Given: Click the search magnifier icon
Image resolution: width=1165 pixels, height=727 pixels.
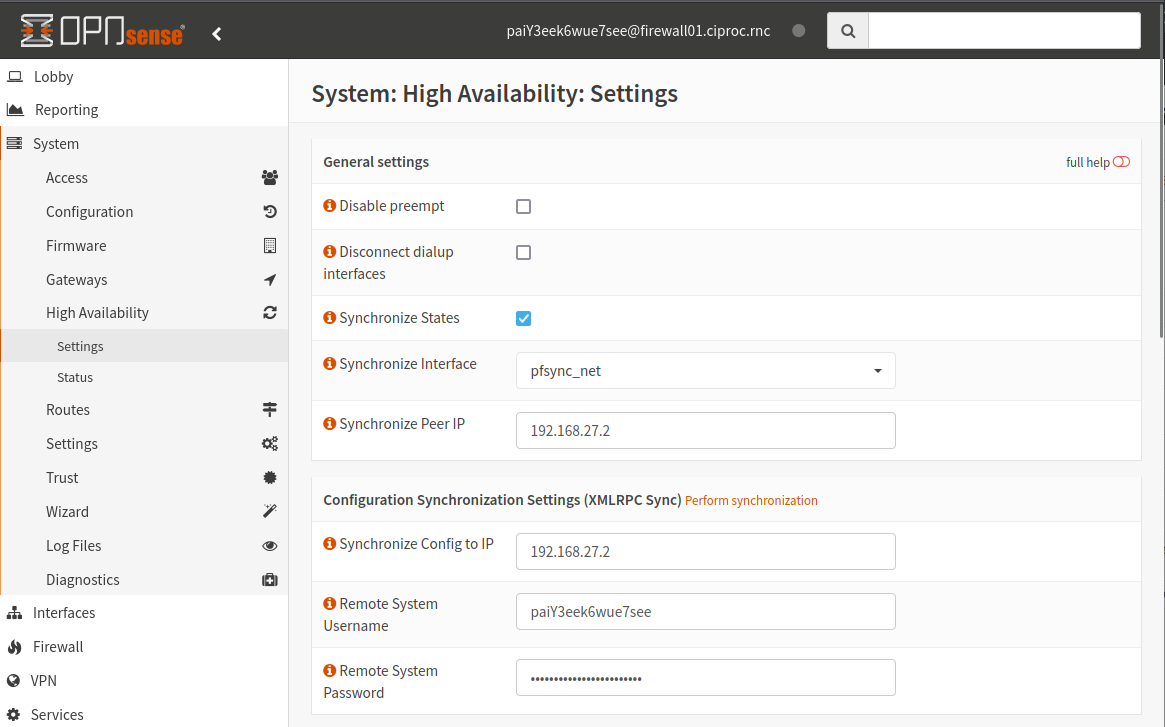Looking at the screenshot, I should 847,30.
